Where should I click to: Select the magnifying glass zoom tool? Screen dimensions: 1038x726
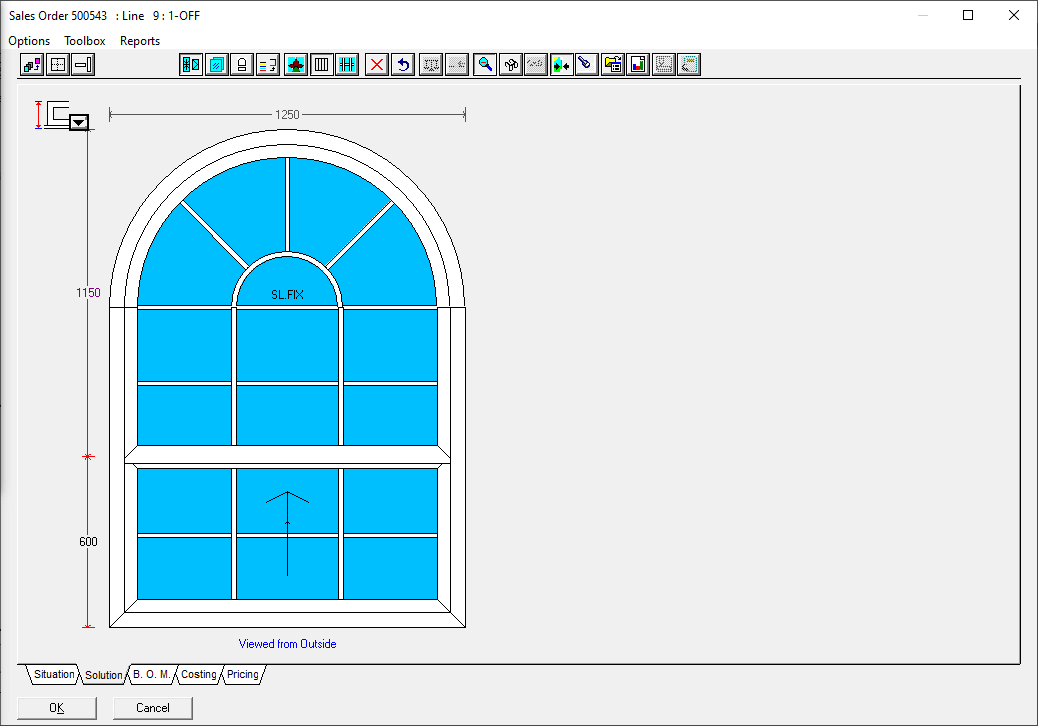coord(485,65)
